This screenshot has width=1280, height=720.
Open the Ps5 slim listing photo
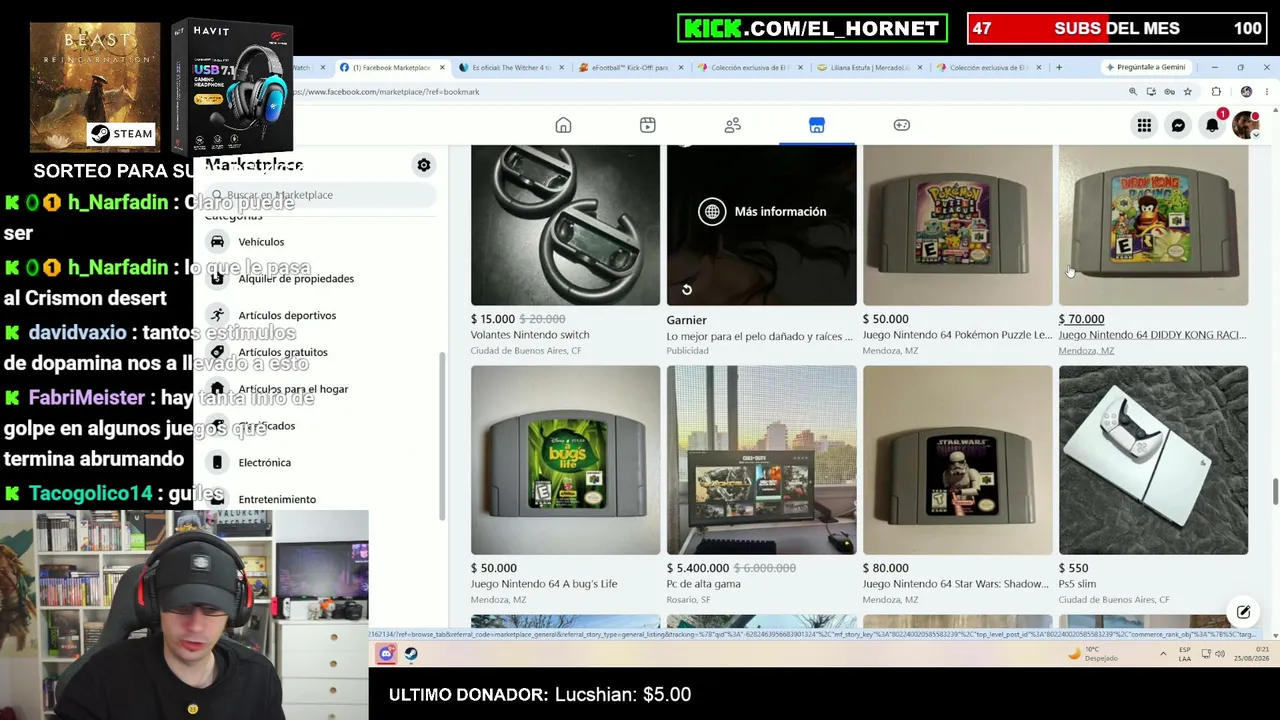point(1154,460)
